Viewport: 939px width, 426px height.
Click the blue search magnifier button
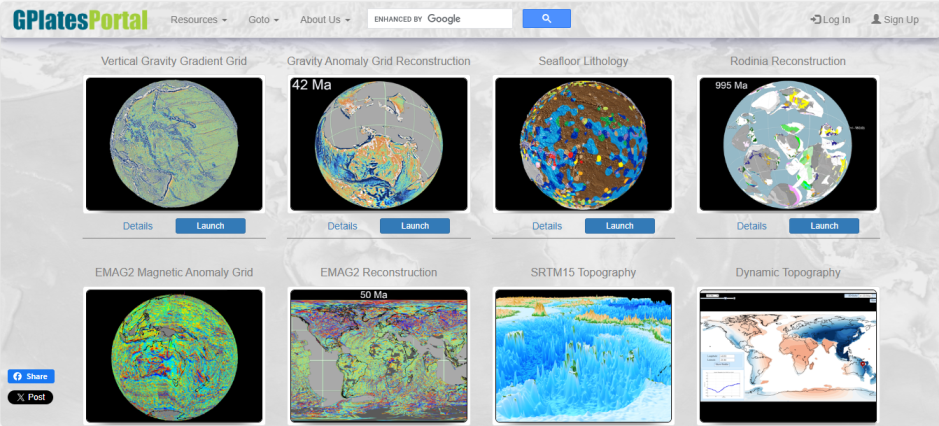click(546, 19)
